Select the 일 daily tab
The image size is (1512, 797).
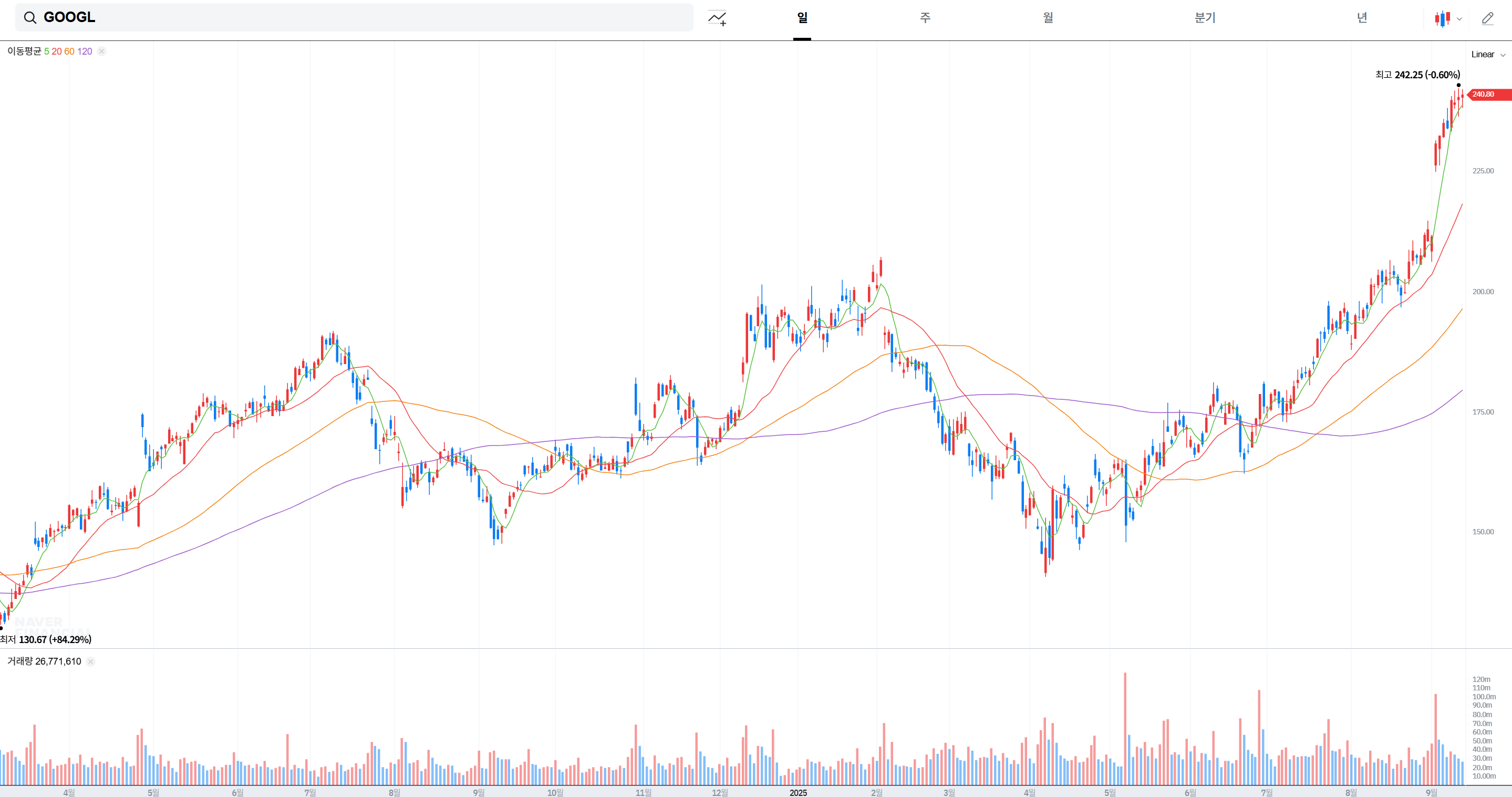(x=802, y=18)
